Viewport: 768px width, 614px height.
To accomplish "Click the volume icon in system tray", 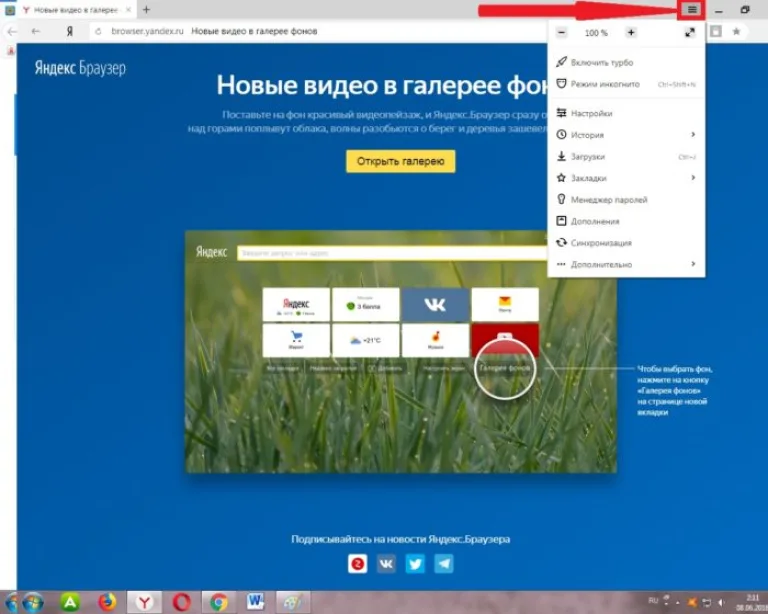I will pyautogui.click(x=721, y=602).
